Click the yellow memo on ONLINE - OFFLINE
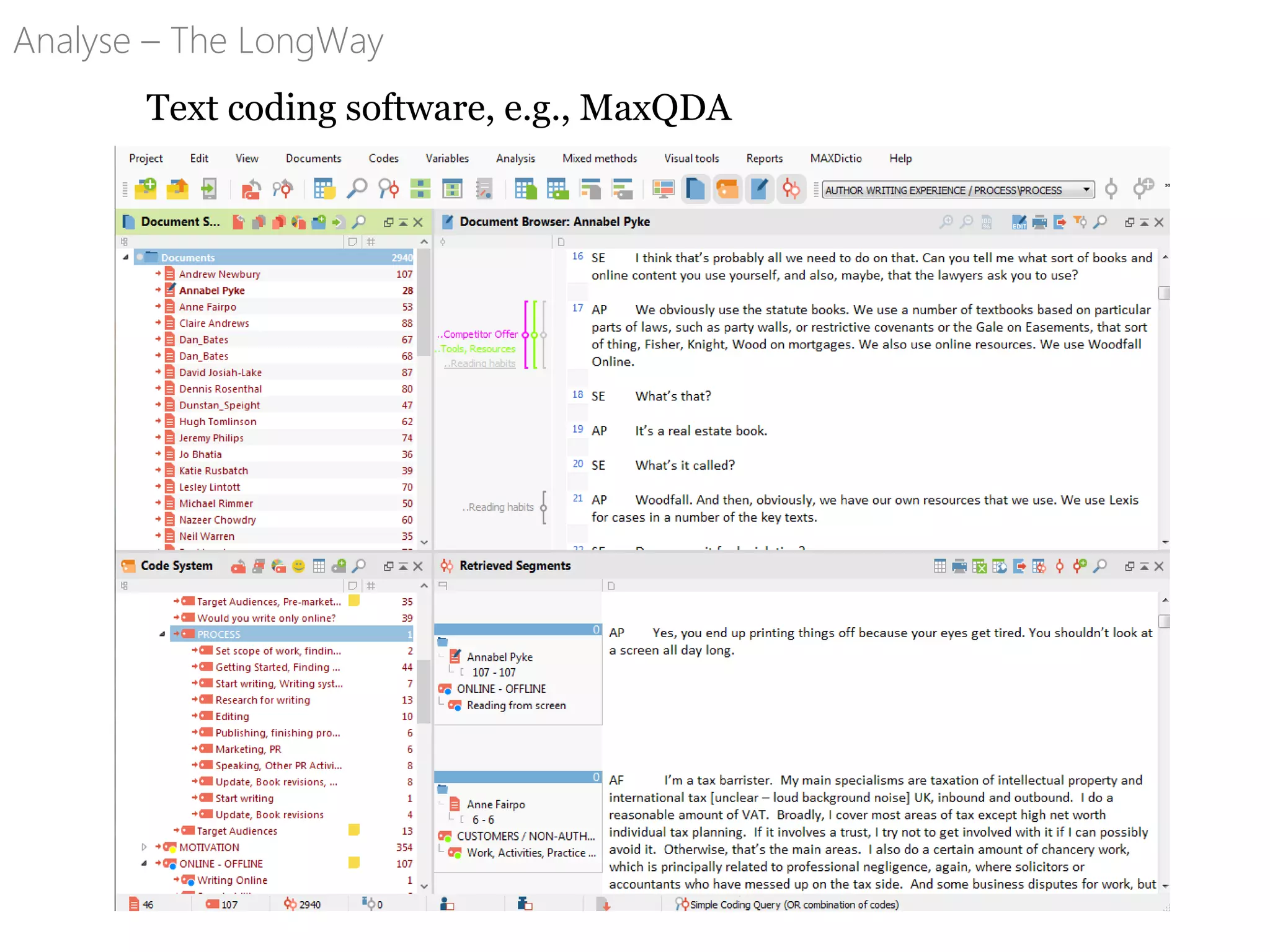 point(354,862)
